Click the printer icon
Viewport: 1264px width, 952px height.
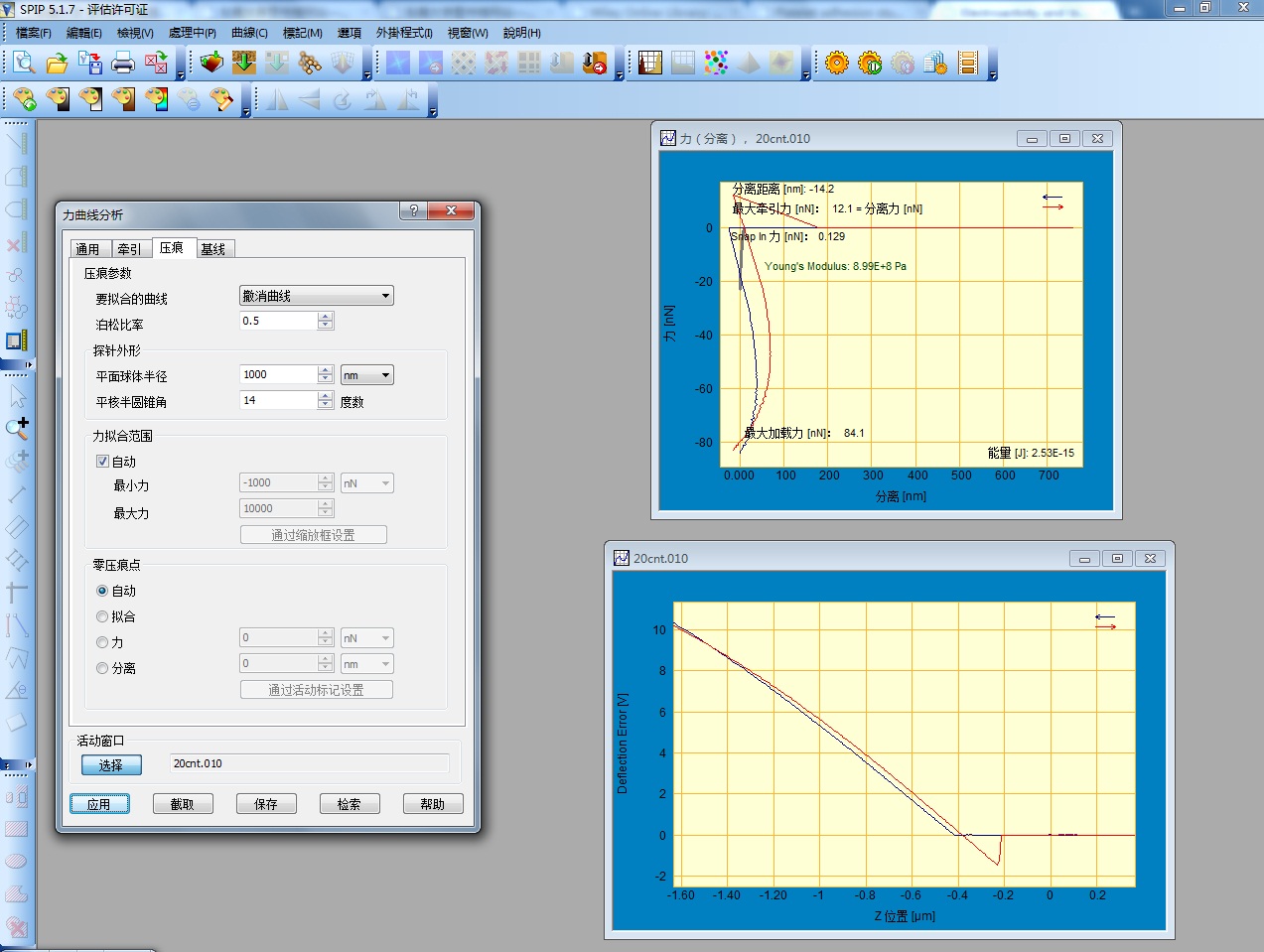click(123, 64)
